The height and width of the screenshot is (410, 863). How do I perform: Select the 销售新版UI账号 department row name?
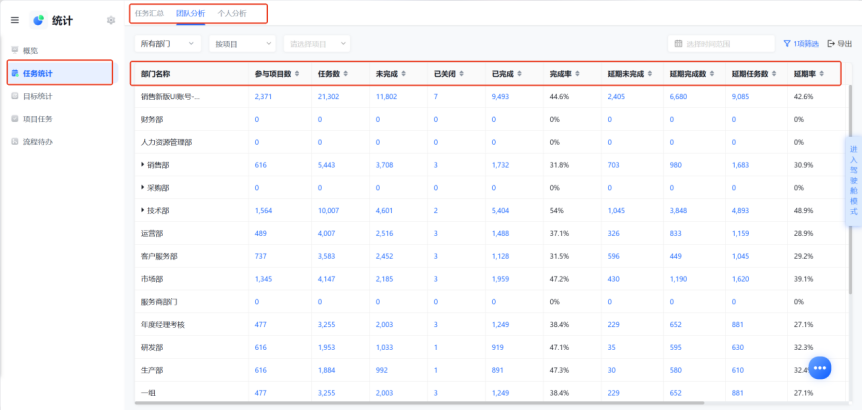(170, 96)
